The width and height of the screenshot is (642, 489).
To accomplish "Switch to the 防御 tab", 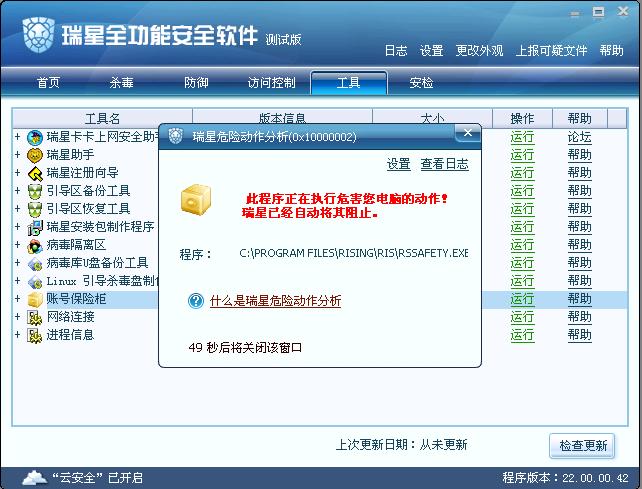I will pyautogui.click(x=196, y=83).
